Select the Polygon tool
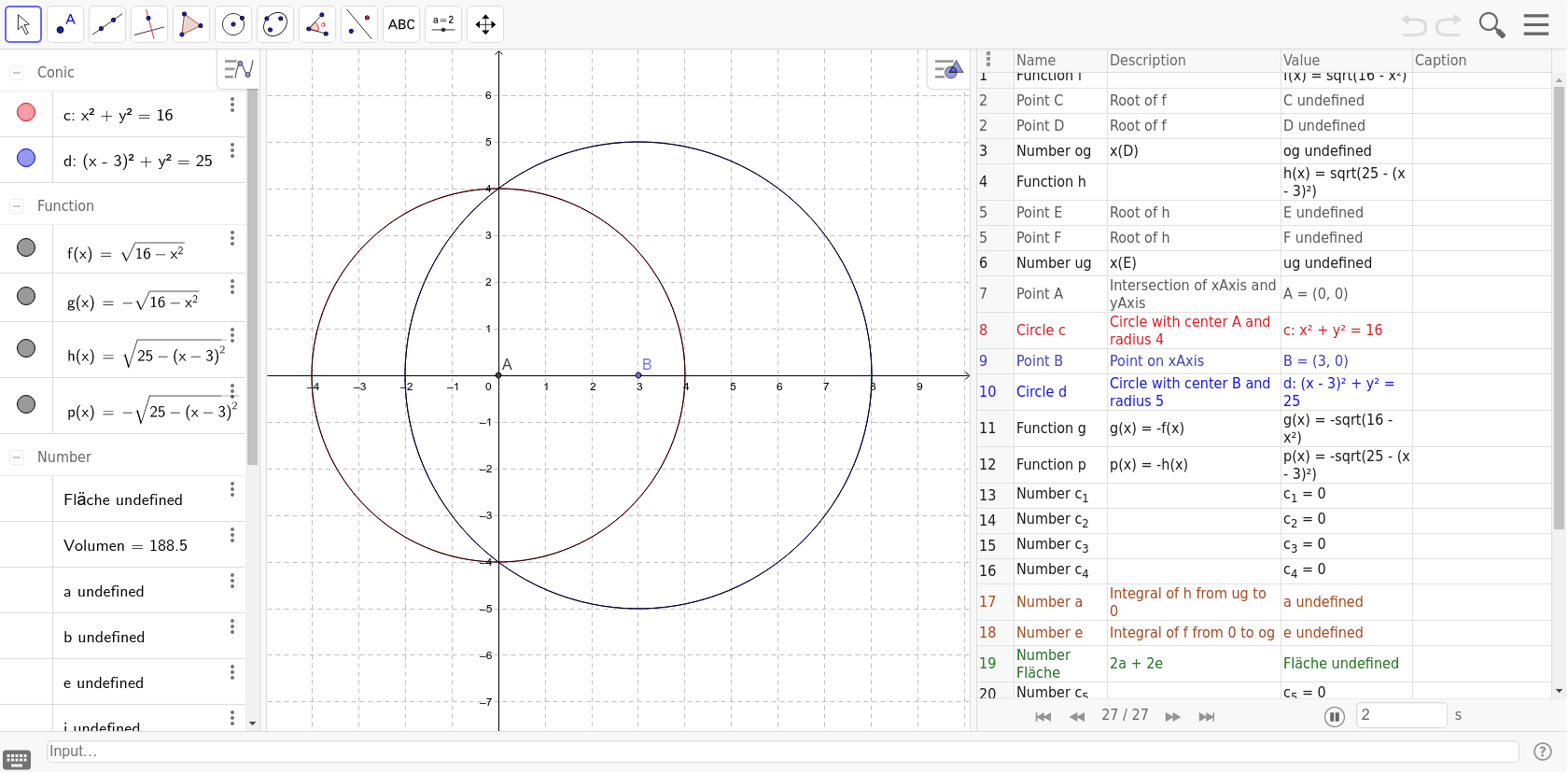 [x=191, y=24]
